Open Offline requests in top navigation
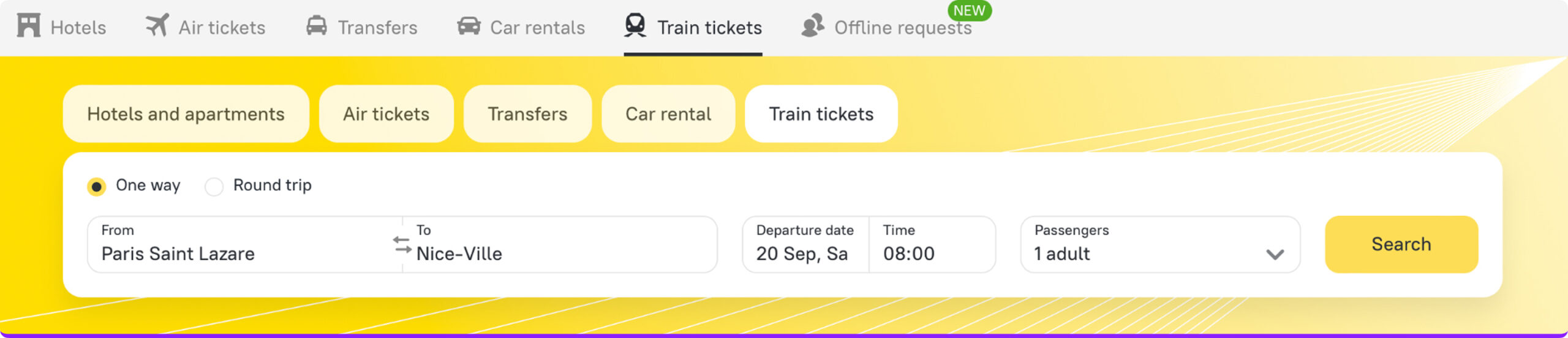Screen dimensions: 1568x338 click(x=902, y=28)
